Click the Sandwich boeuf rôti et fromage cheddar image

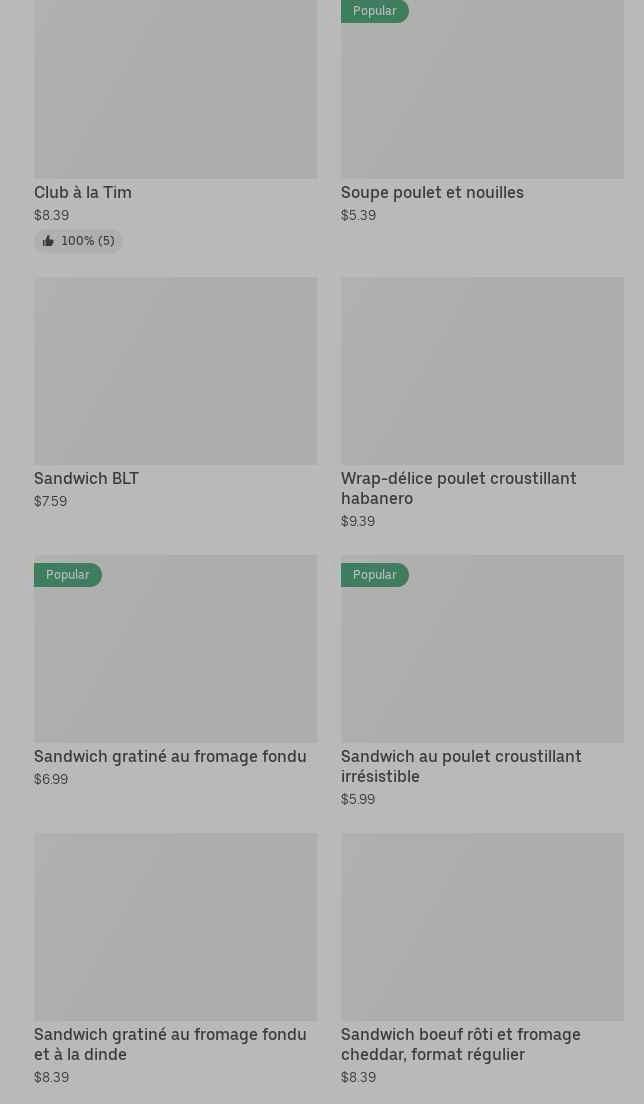point(482,926)
